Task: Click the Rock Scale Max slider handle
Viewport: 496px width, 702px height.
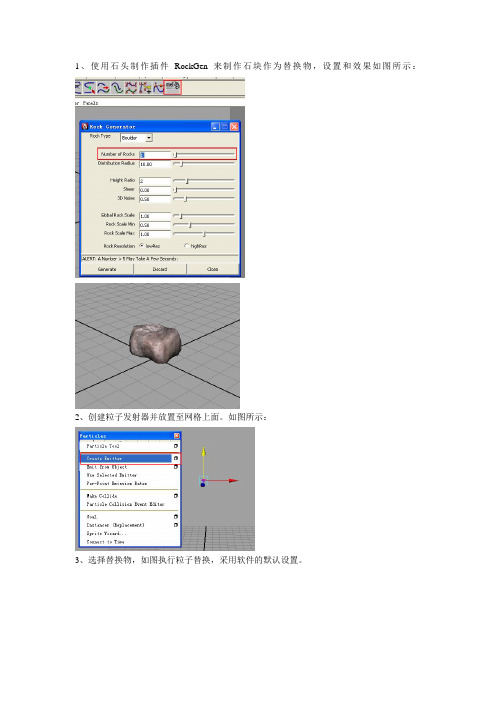Action: point(204,234)
